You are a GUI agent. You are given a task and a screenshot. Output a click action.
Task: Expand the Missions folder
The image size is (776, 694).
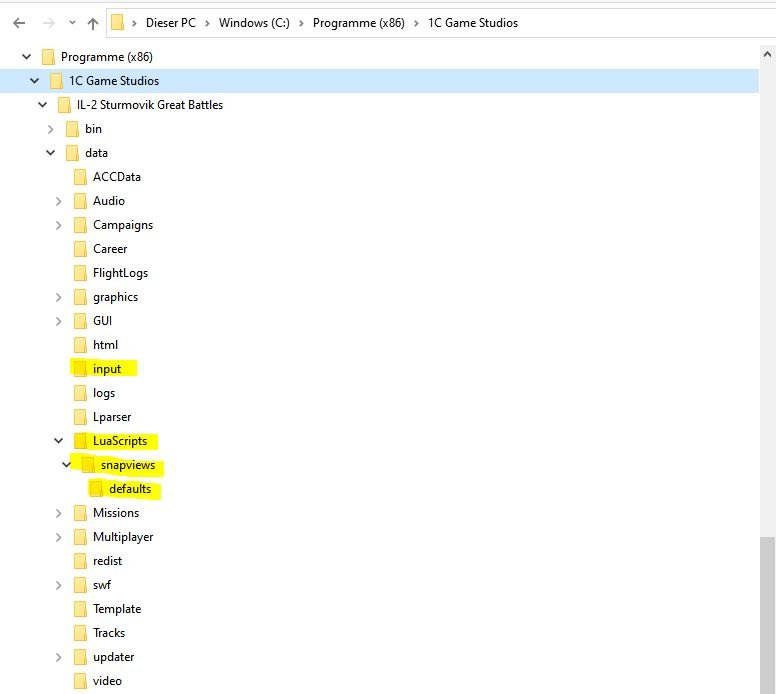point(58,513)
